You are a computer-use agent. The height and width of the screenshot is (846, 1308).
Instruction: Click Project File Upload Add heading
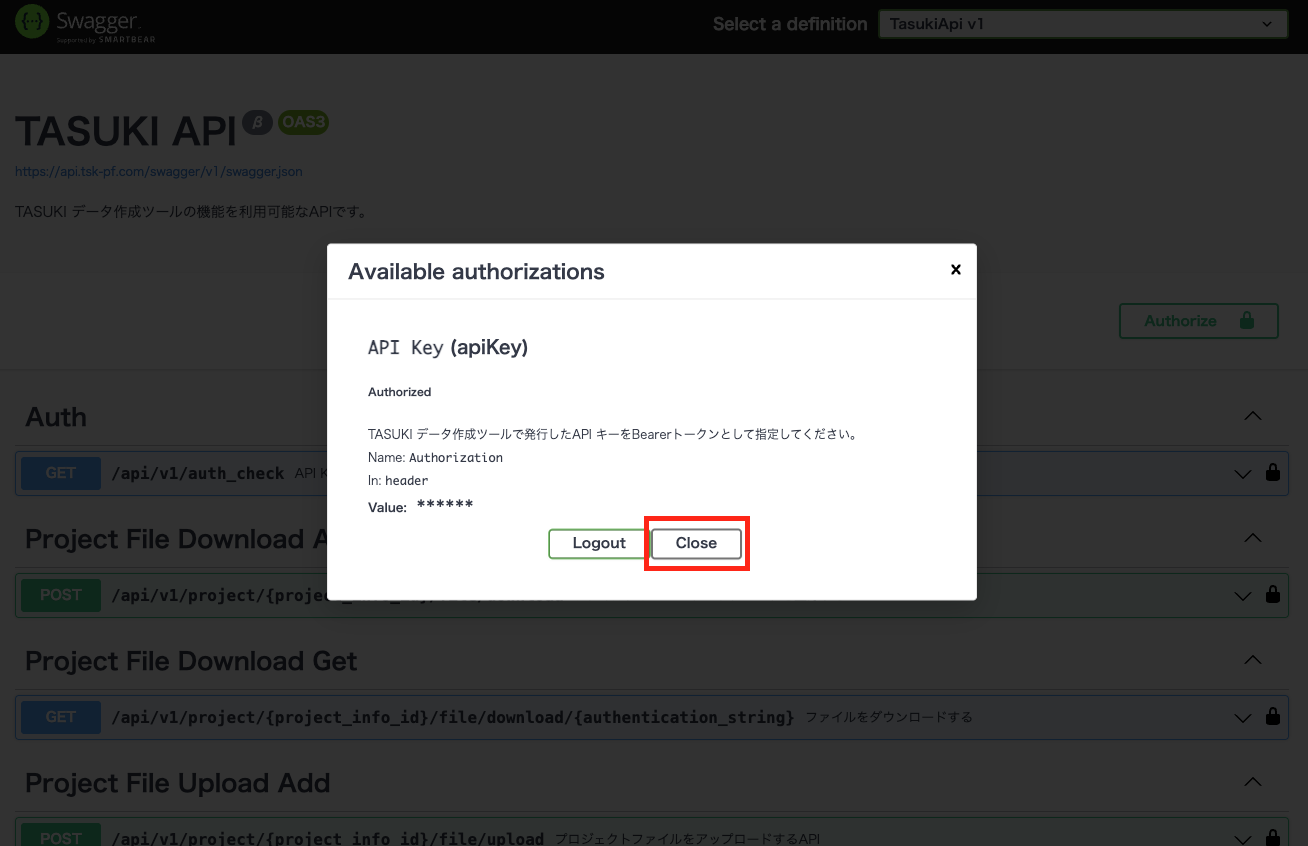177,783
